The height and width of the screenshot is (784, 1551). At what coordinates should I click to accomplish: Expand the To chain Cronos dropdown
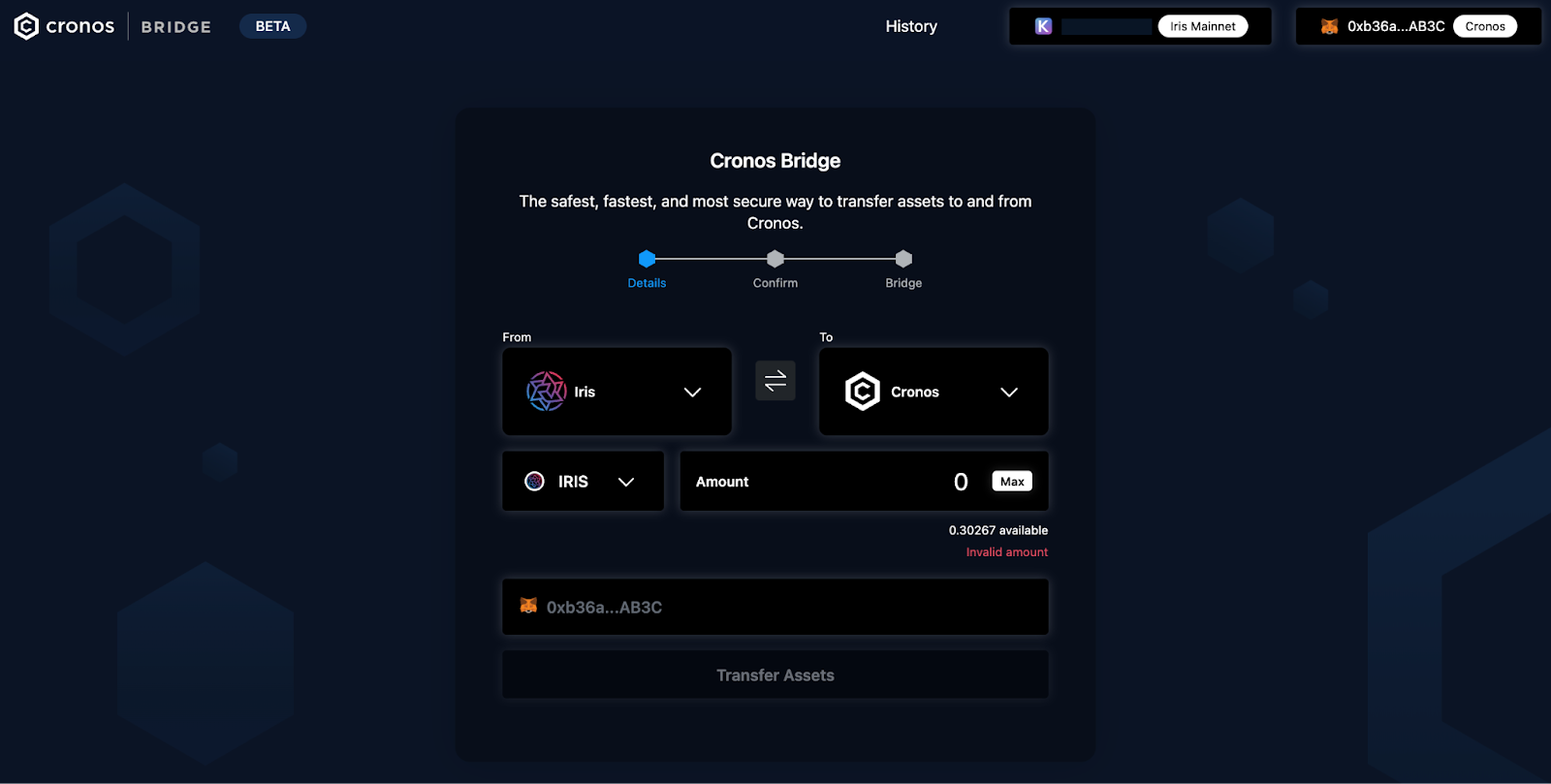(934, 392)
